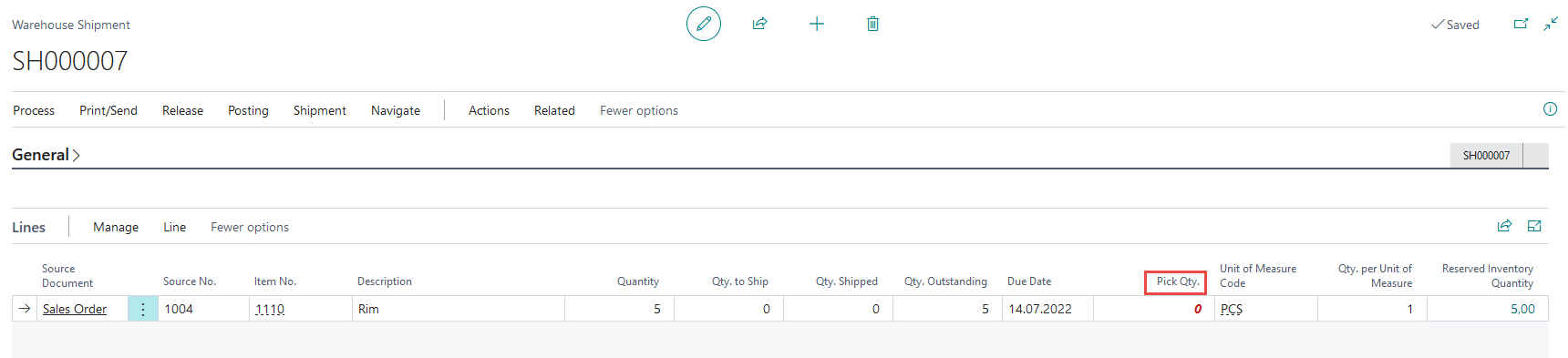
Task: Expand the General section
Action: [x=46, y=155]
